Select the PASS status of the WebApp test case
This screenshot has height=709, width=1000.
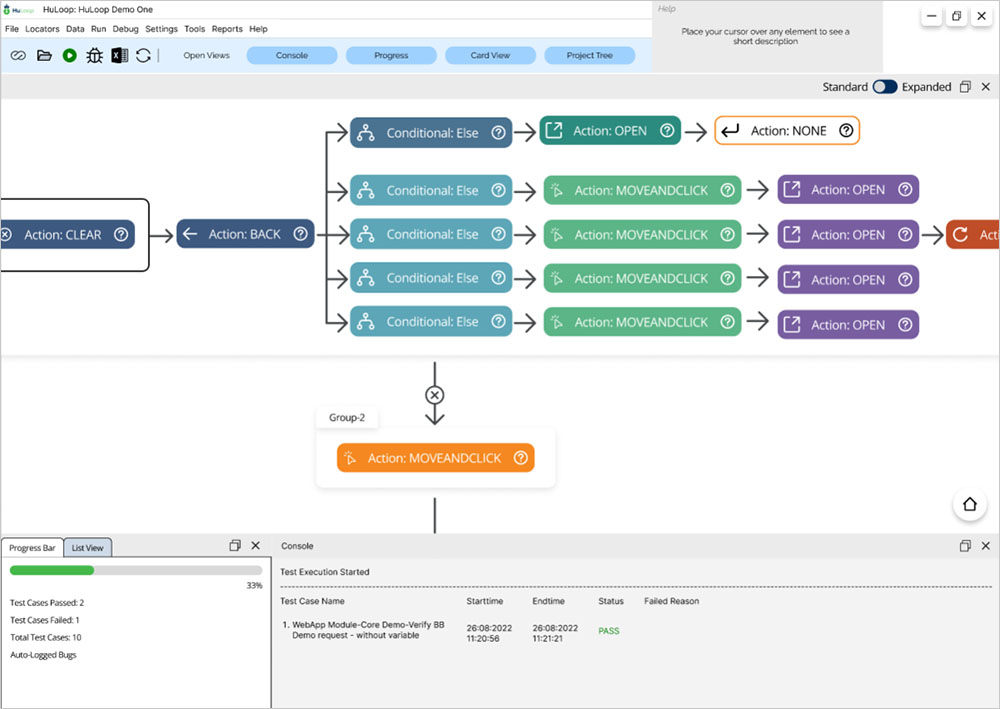[610, 631]
